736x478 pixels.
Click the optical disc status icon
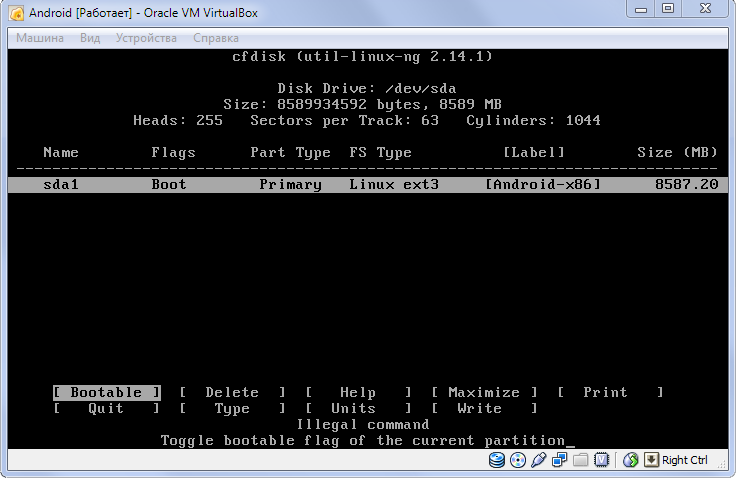coord(518,460)
